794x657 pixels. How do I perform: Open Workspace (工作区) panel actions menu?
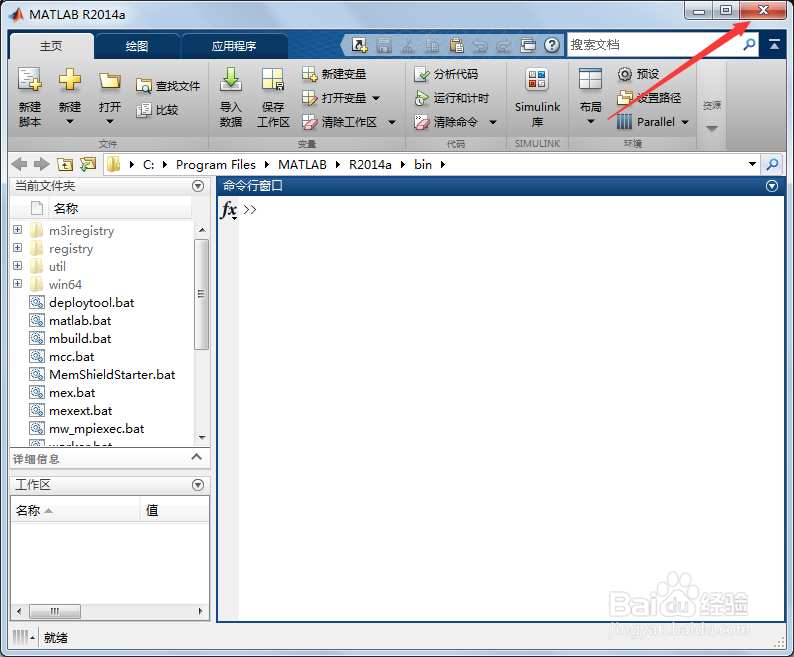tap(198, 485)
